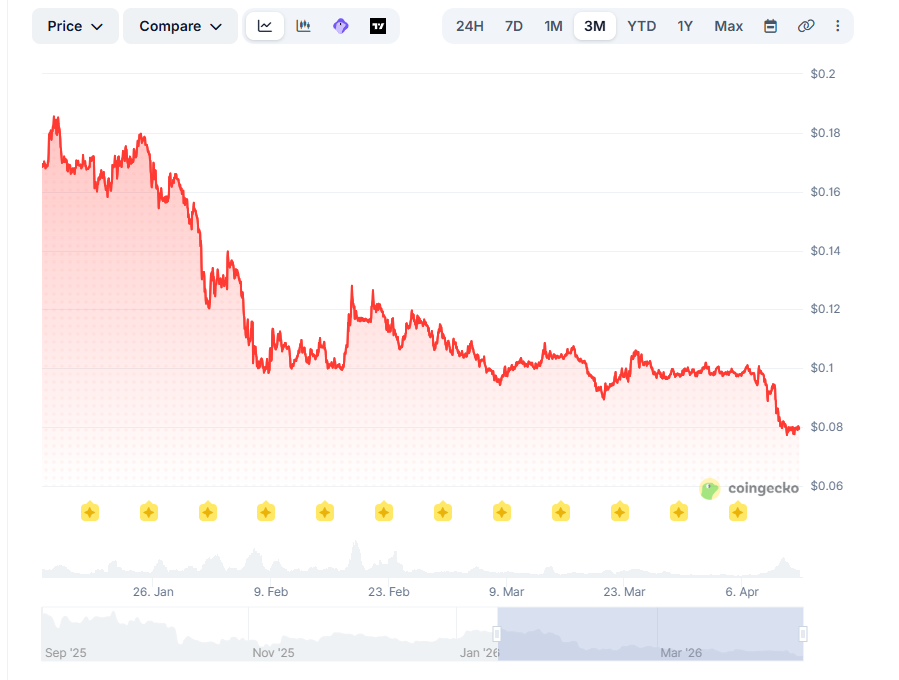This screenshot has height=680, width=899.
Task: Expand the Compare dropdown
Action: coord(180,26)
